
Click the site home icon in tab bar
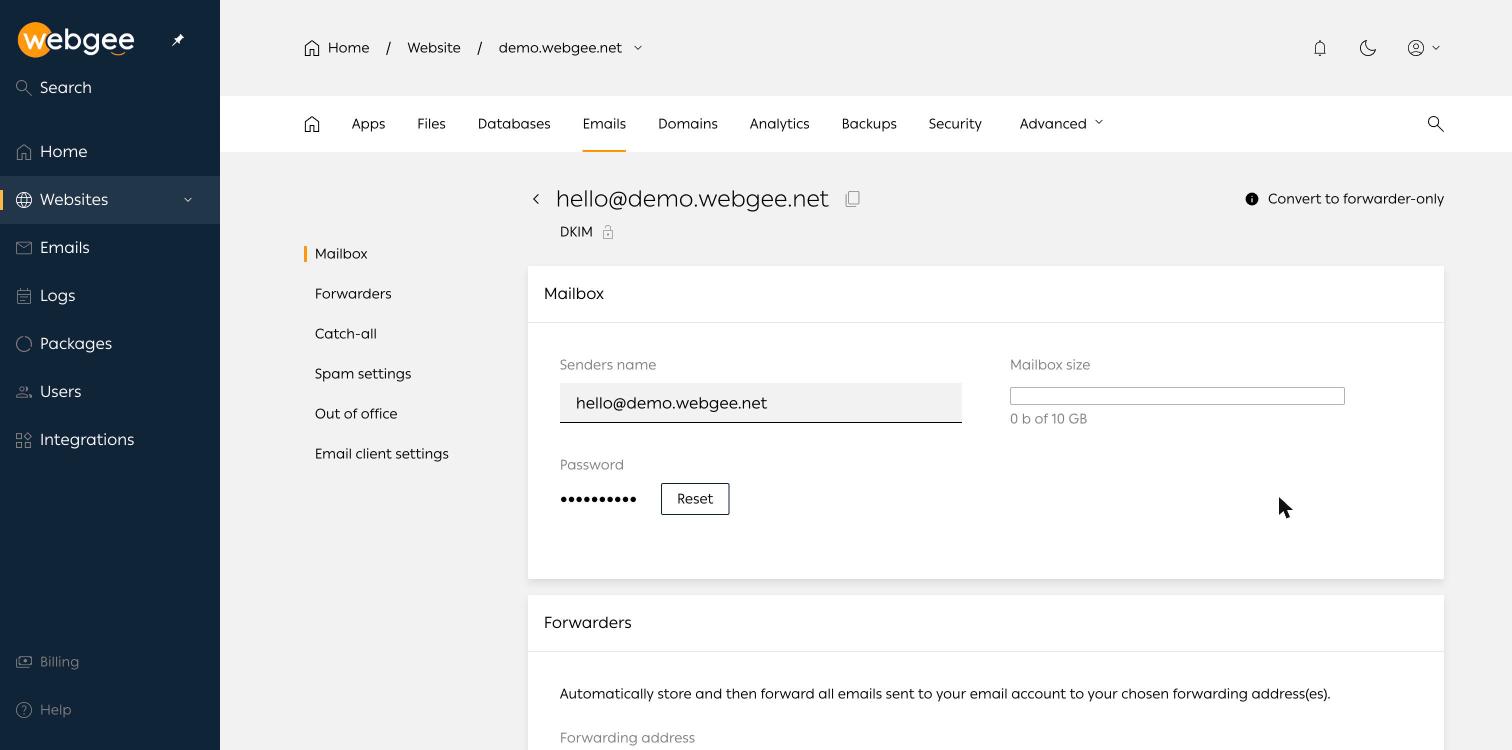(312, 124)
